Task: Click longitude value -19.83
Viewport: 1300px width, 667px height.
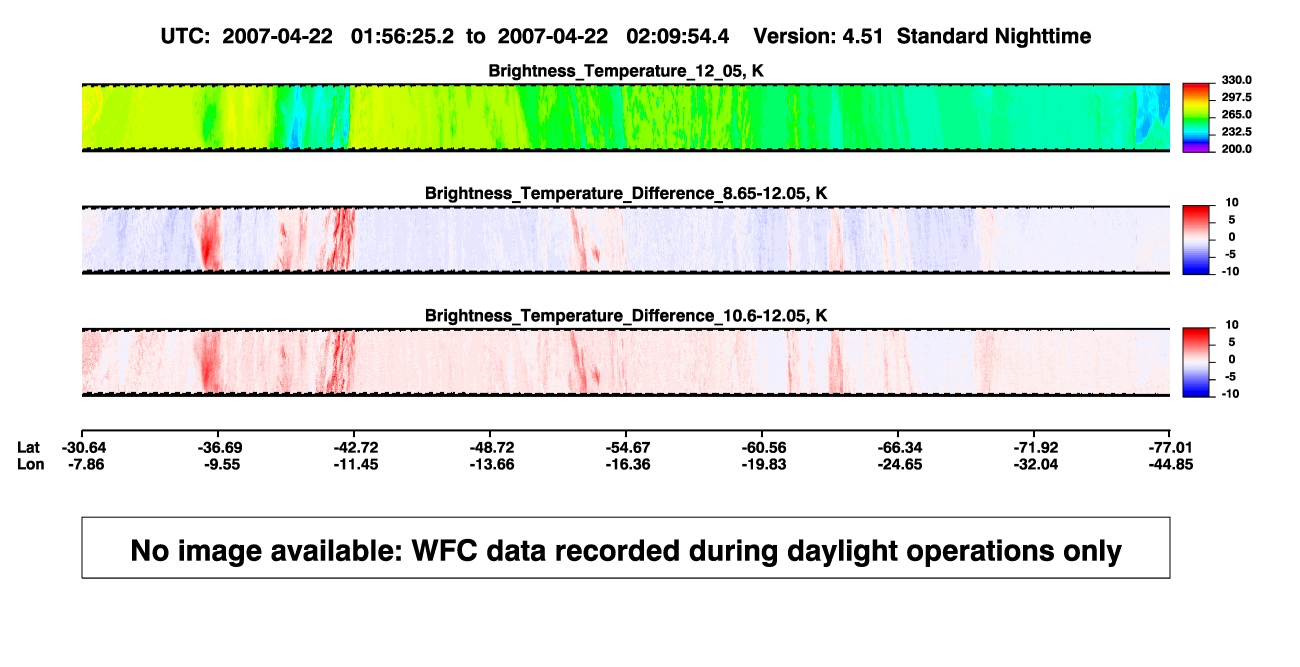Action: pyautogui.click(x=763, y=464)
